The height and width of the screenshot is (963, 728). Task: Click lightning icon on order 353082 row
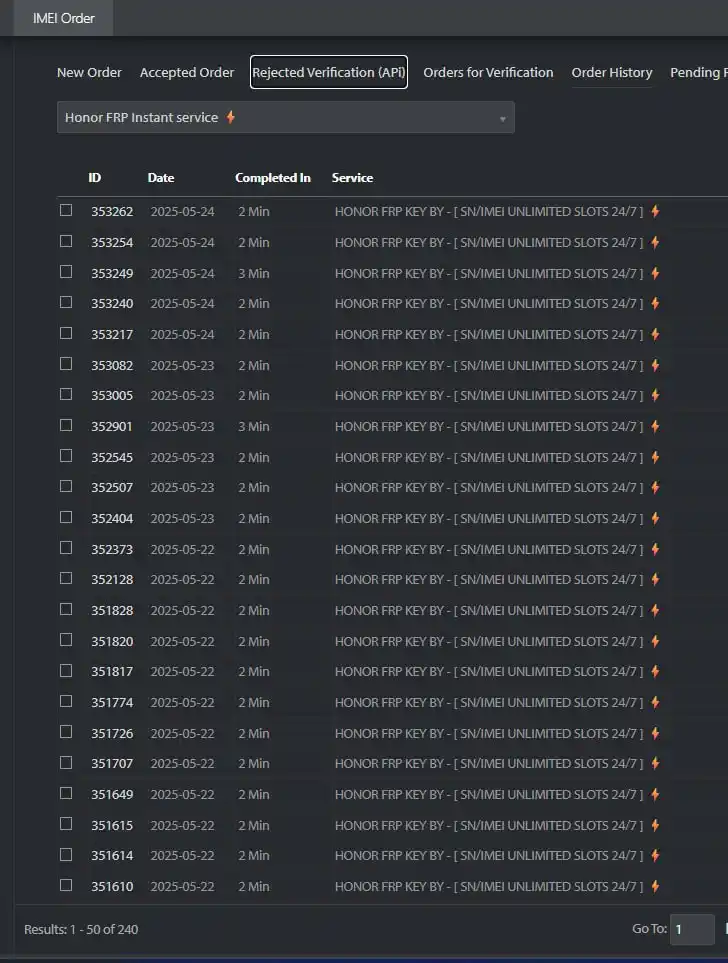point(656,365)
